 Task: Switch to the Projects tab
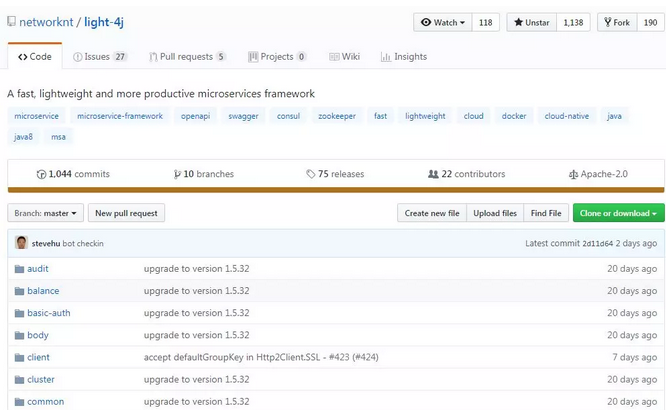click(277, 57)
